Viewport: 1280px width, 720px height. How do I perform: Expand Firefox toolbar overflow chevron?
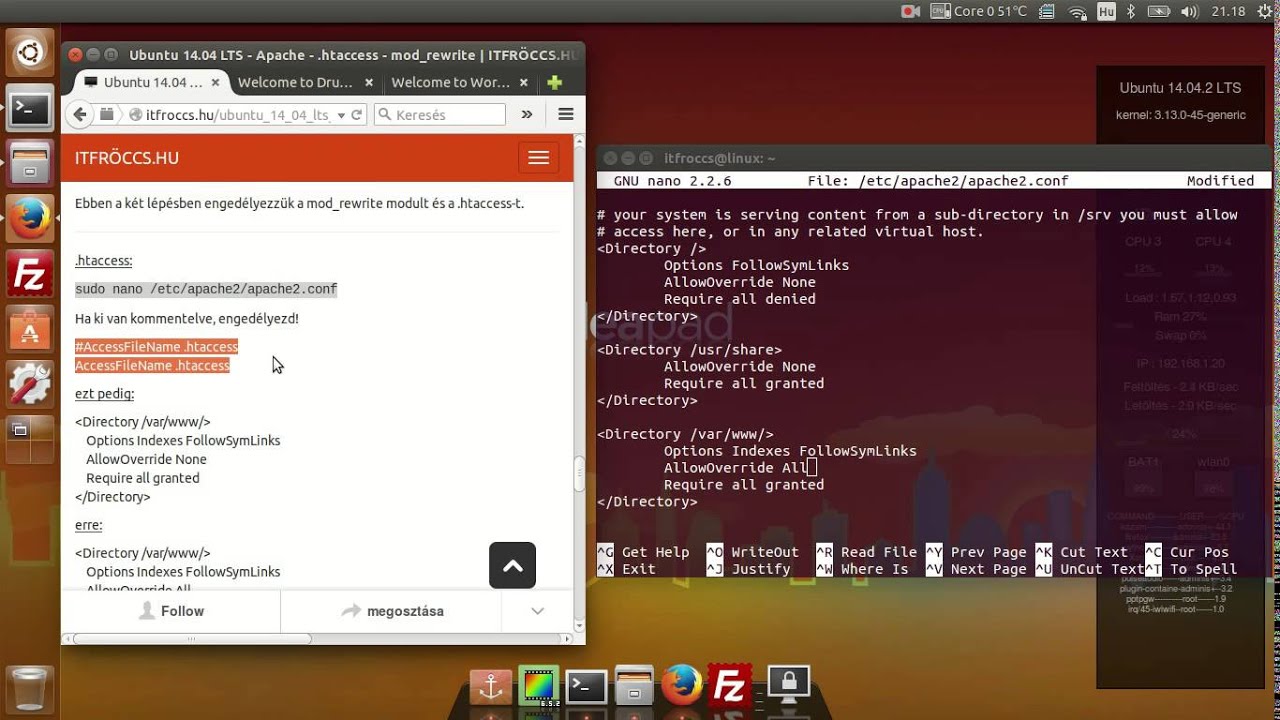coord(527,114)
